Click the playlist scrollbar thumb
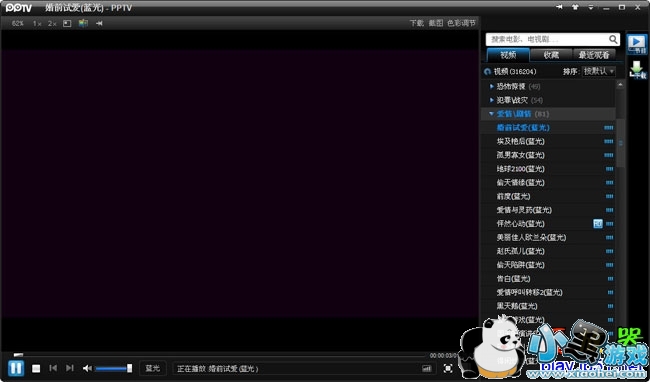The image size is (650, 382). coord(620,143)
